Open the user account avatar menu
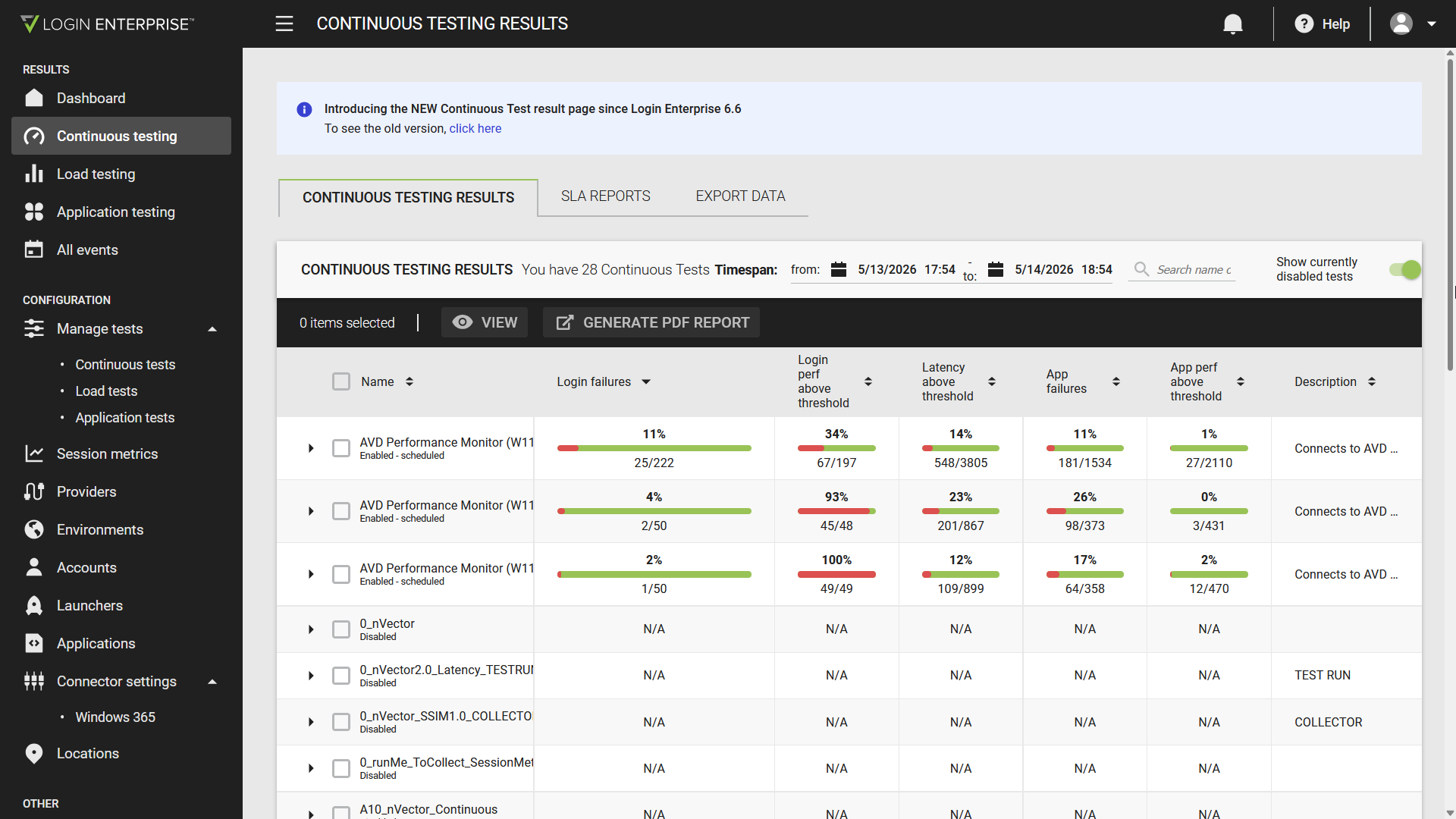This screenshot has height=819, width=1456. pyautogui.click(x=1401, y=24)
